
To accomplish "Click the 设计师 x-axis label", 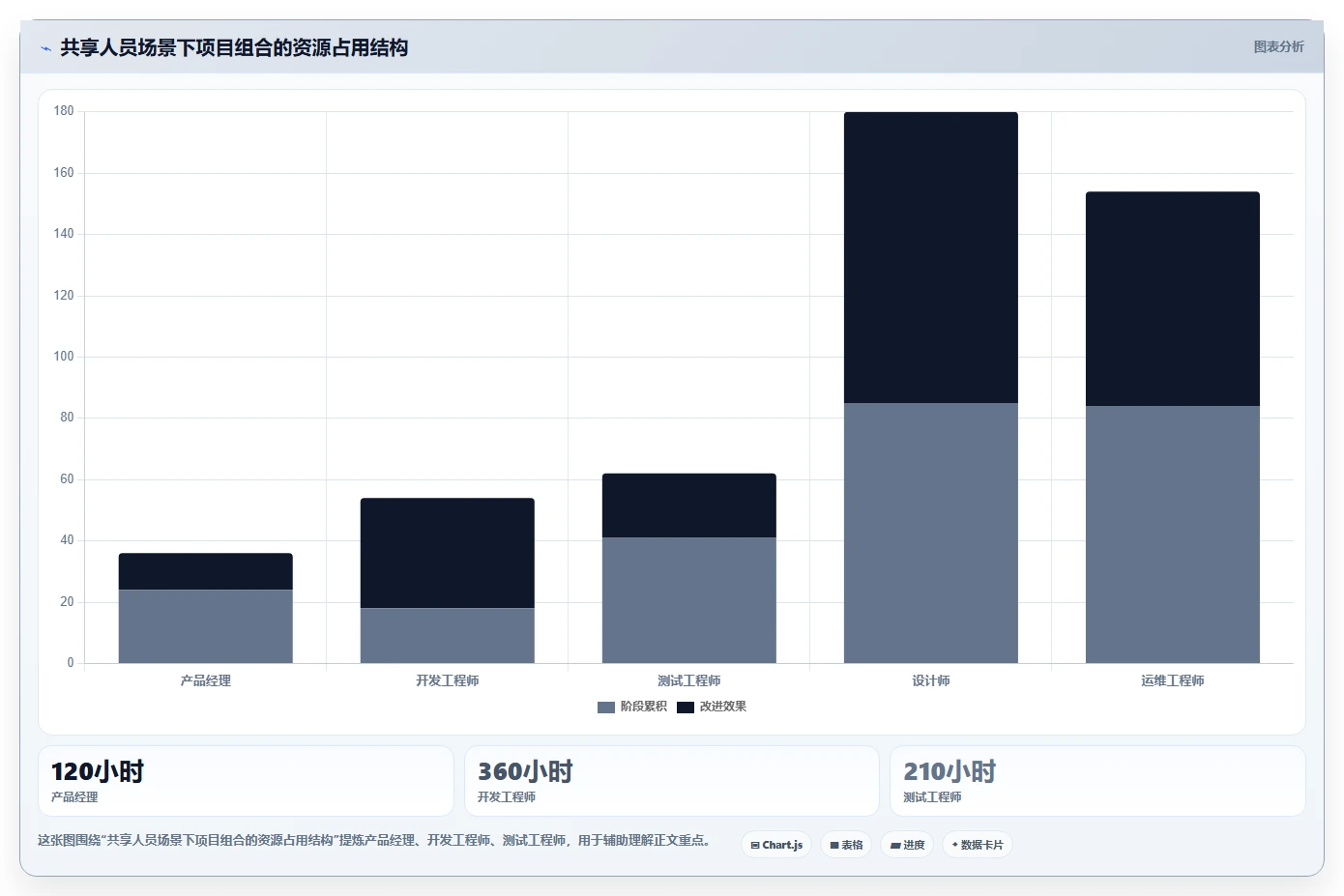I will [931, 680].
